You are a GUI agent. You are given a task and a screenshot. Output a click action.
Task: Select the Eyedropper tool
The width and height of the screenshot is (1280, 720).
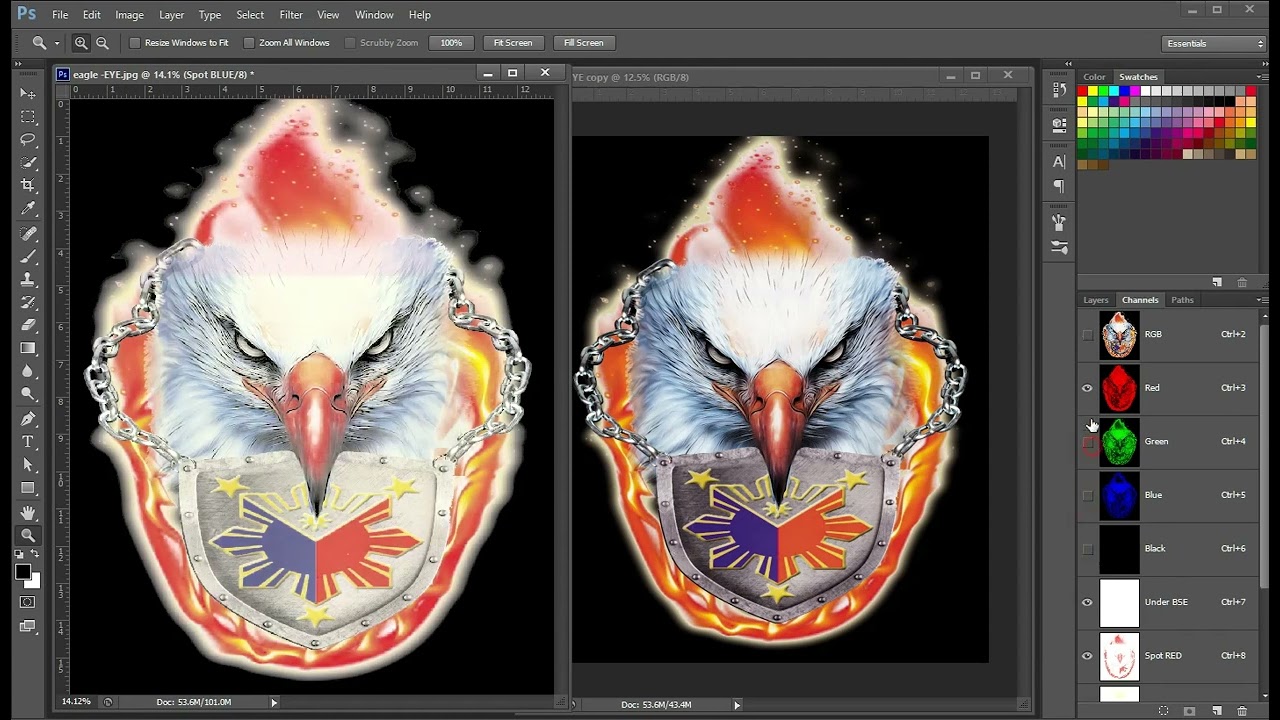coord(28,208)
